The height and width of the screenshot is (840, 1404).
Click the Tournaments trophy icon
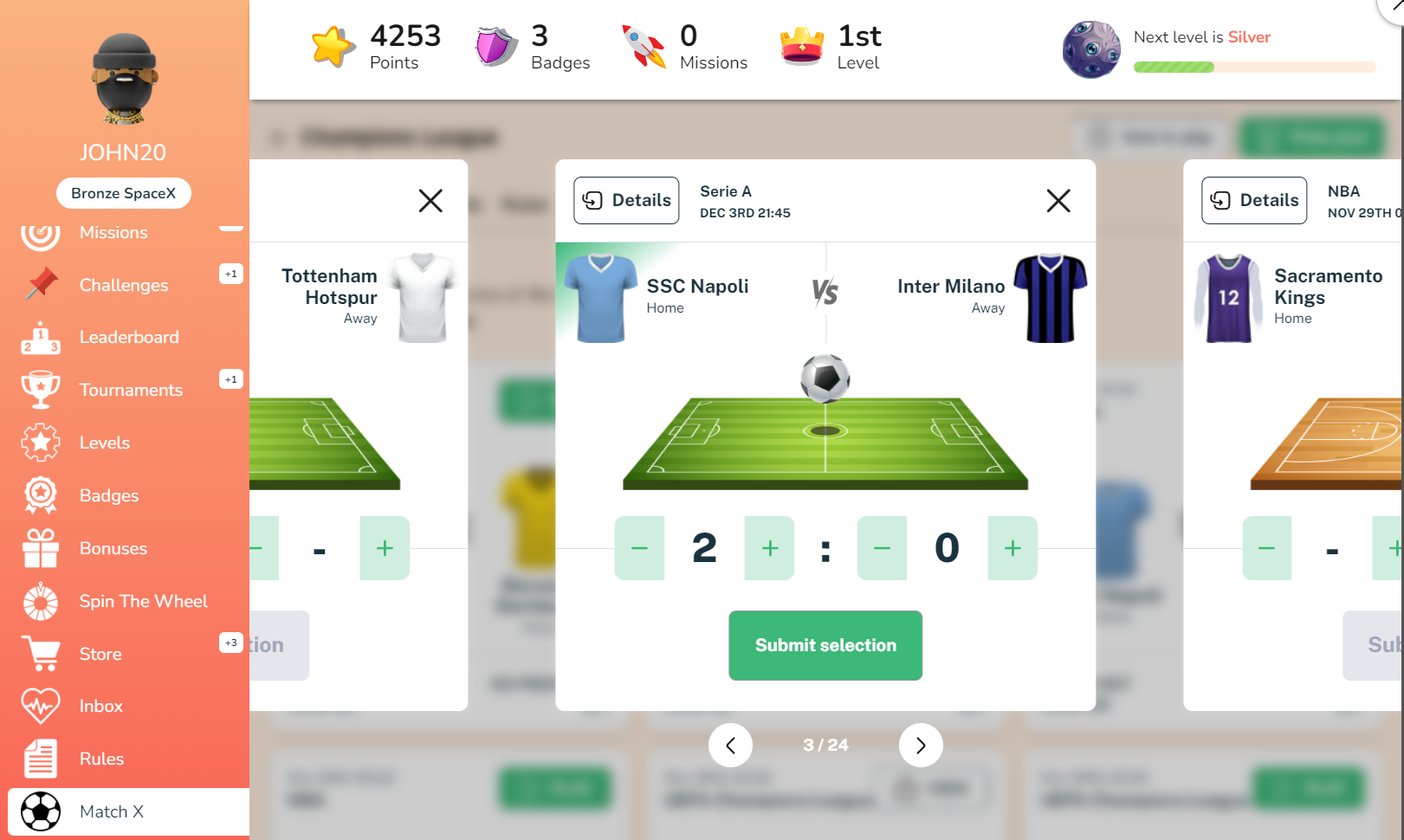(41, 390)
